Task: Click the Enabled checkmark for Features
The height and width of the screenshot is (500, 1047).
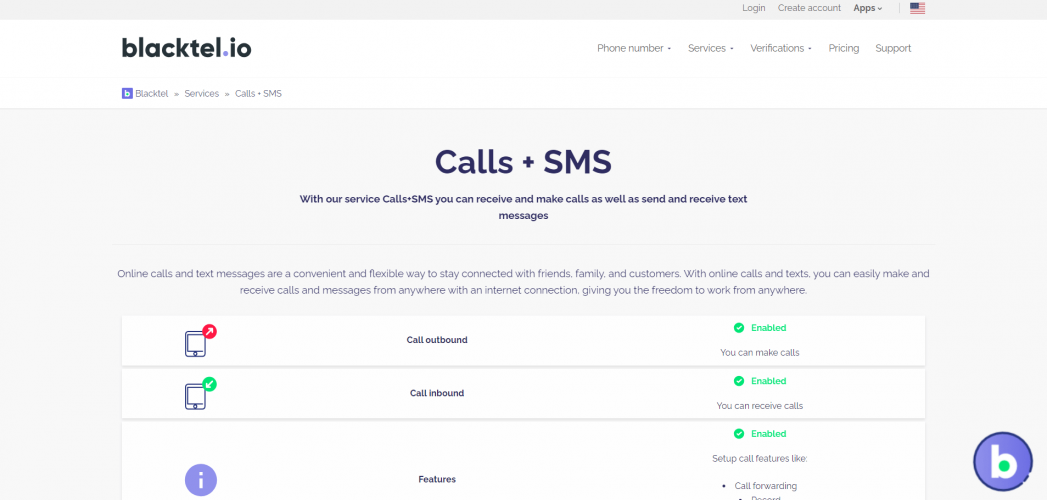Action: 739,434
